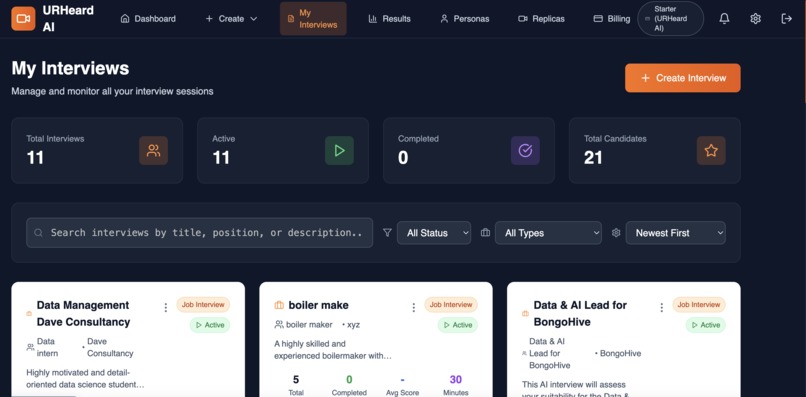
Task: Click the URHeard AI camera logo
Action: click(x=23, y=19)
